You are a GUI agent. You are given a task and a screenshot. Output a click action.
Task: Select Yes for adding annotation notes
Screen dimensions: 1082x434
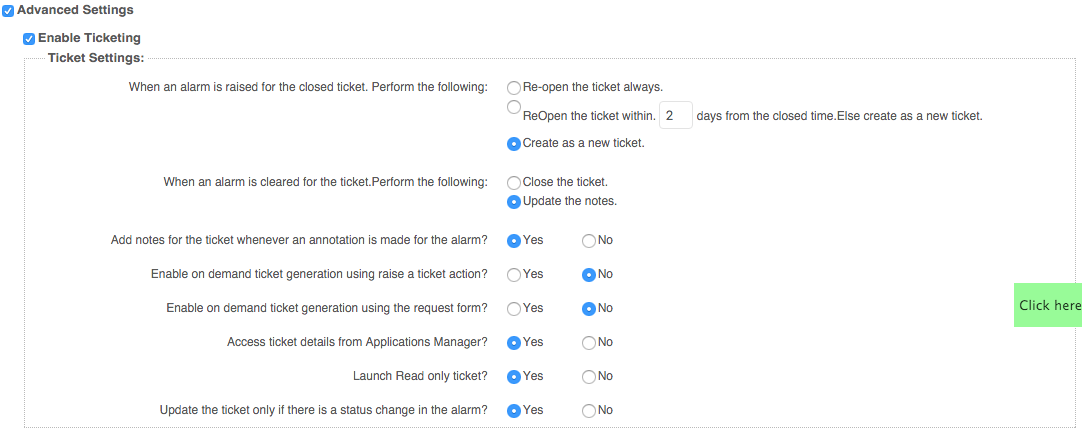click(514, 241)
